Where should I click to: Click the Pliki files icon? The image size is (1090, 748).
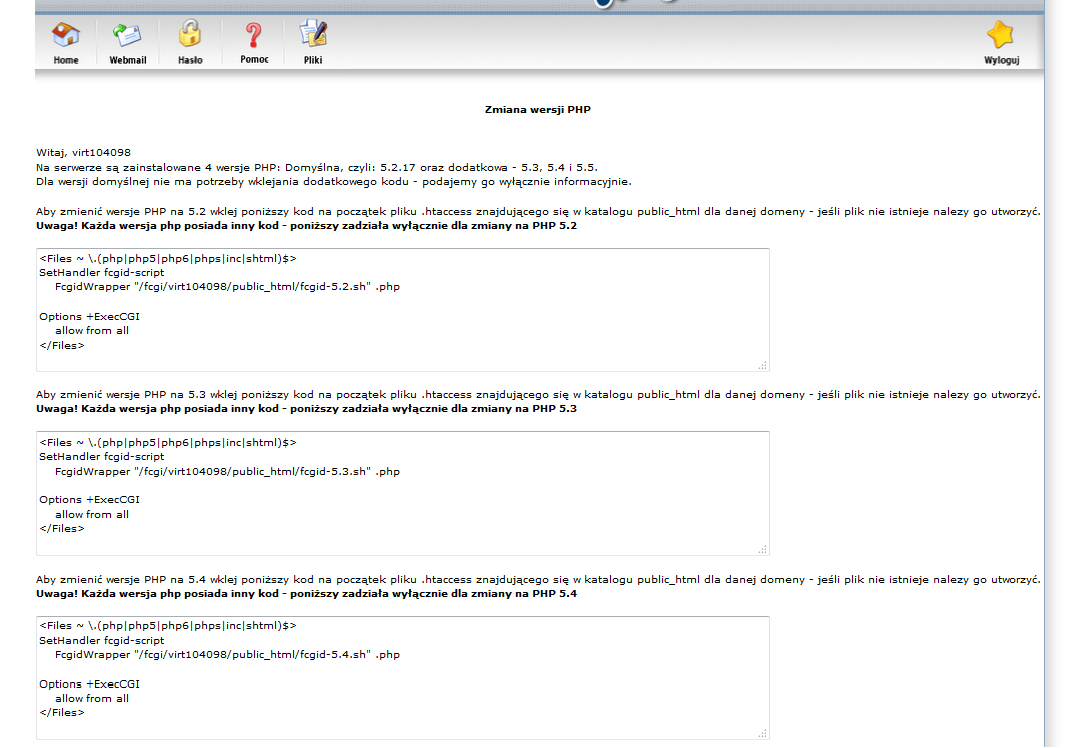coord(313,33)
